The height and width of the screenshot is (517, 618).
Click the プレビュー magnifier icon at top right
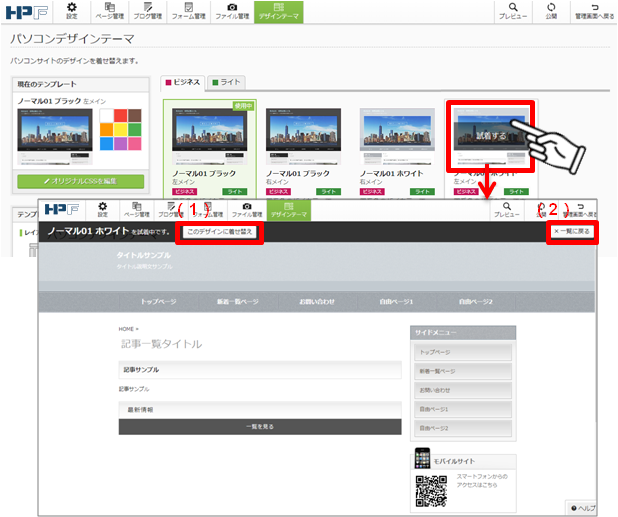point(512,12)
